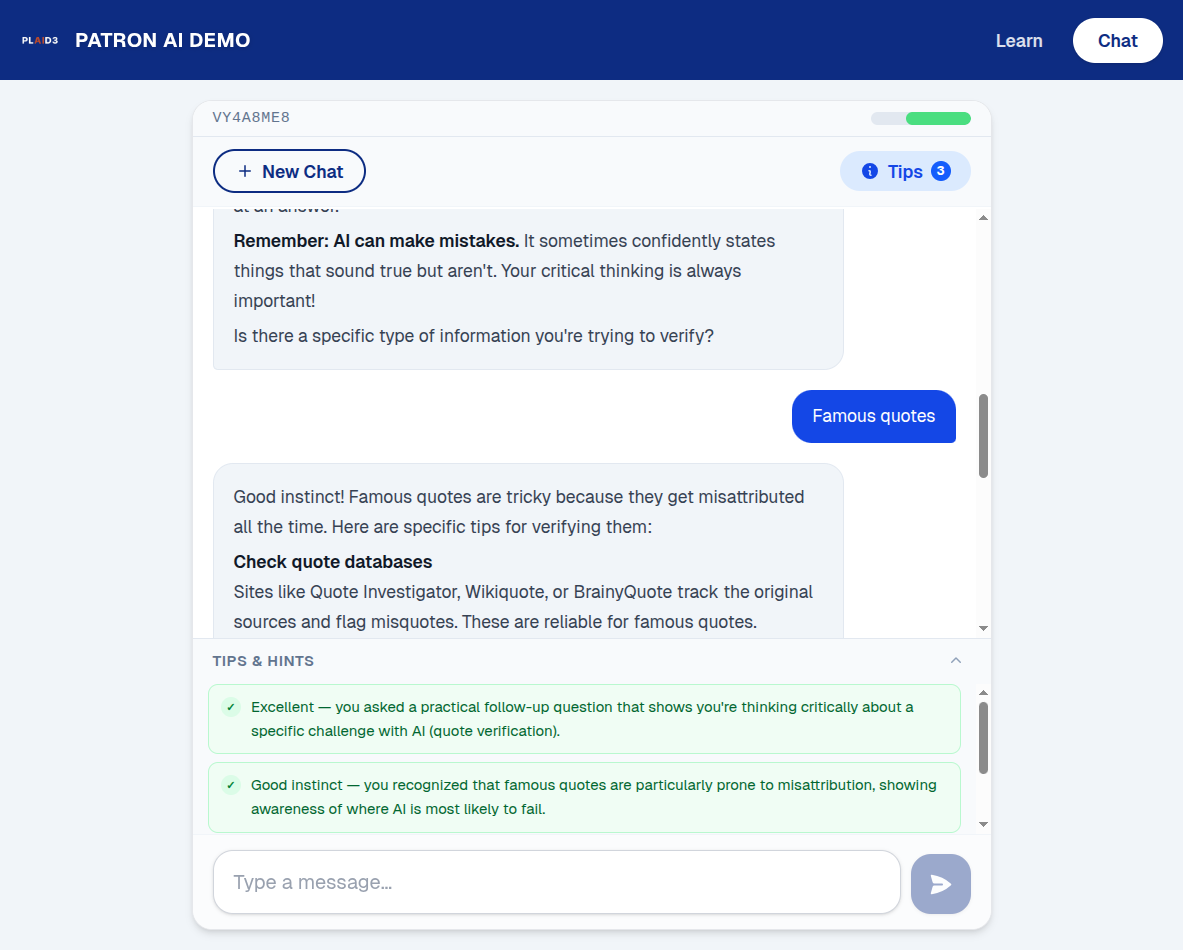This screenshot has height=950, width=1183.
Task: Click the info icon inside the Tips button
Action: coord(869,171)
